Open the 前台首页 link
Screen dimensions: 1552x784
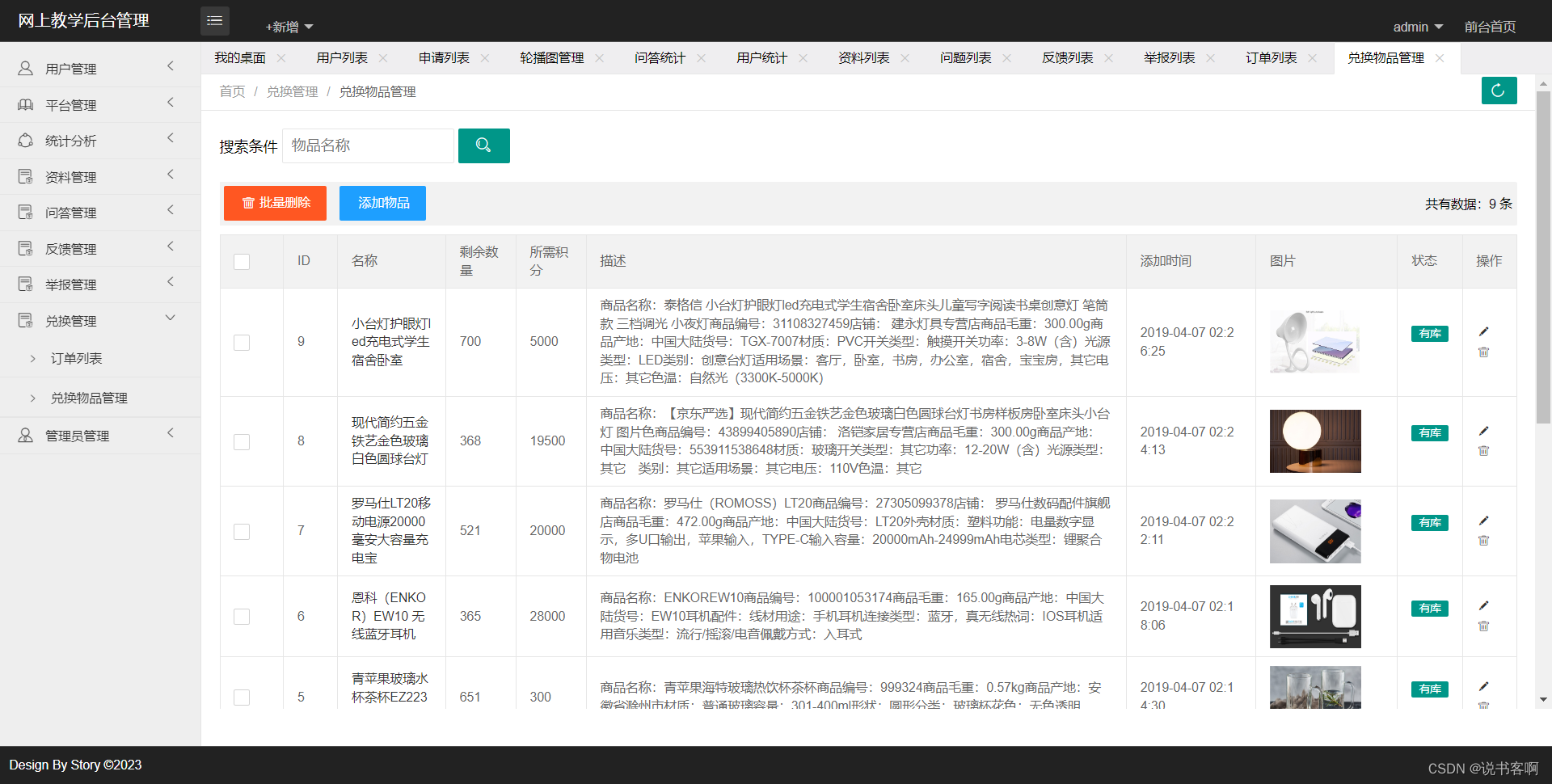[x=1490, y=27]
